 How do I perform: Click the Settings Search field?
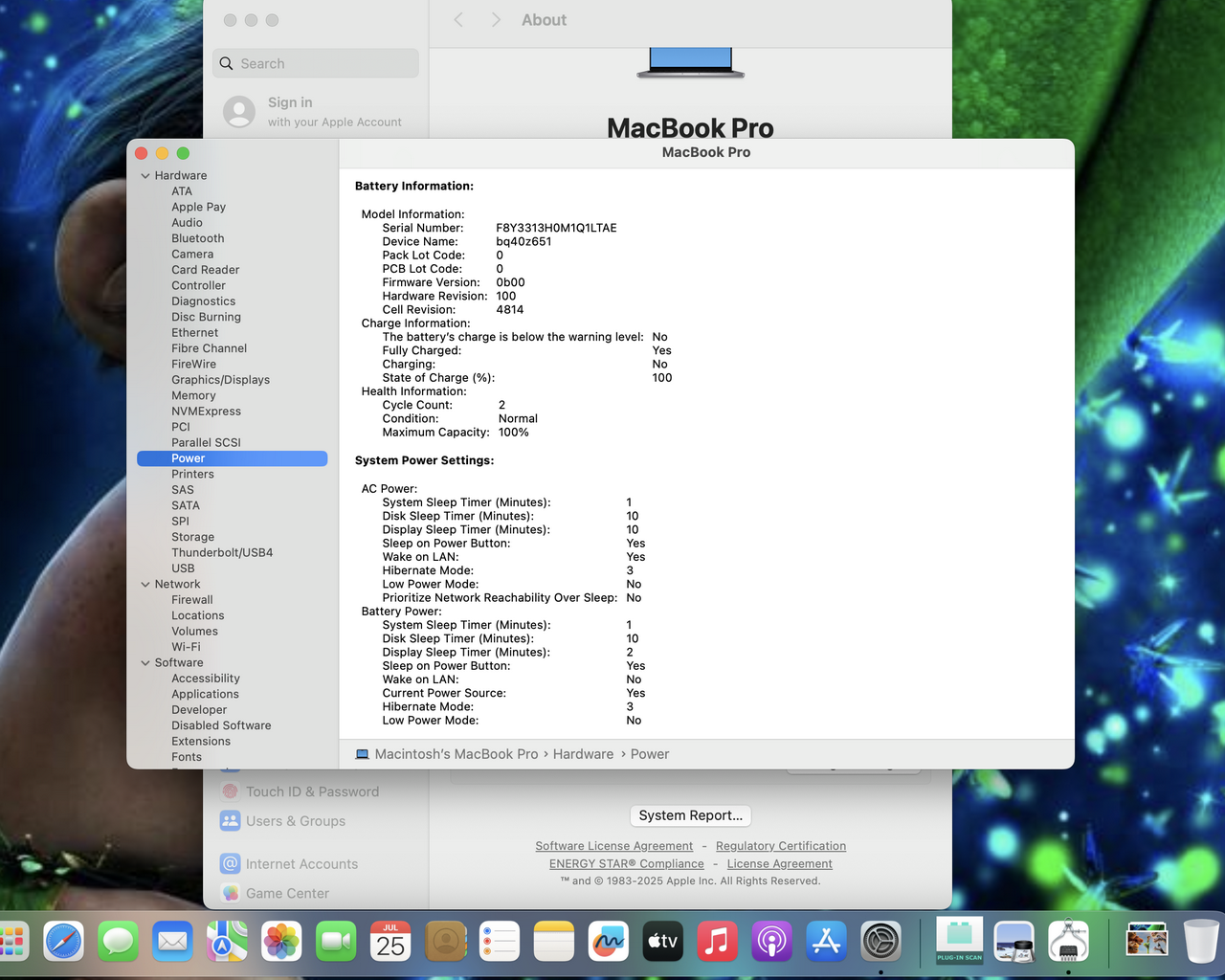[x=316, y=63]
